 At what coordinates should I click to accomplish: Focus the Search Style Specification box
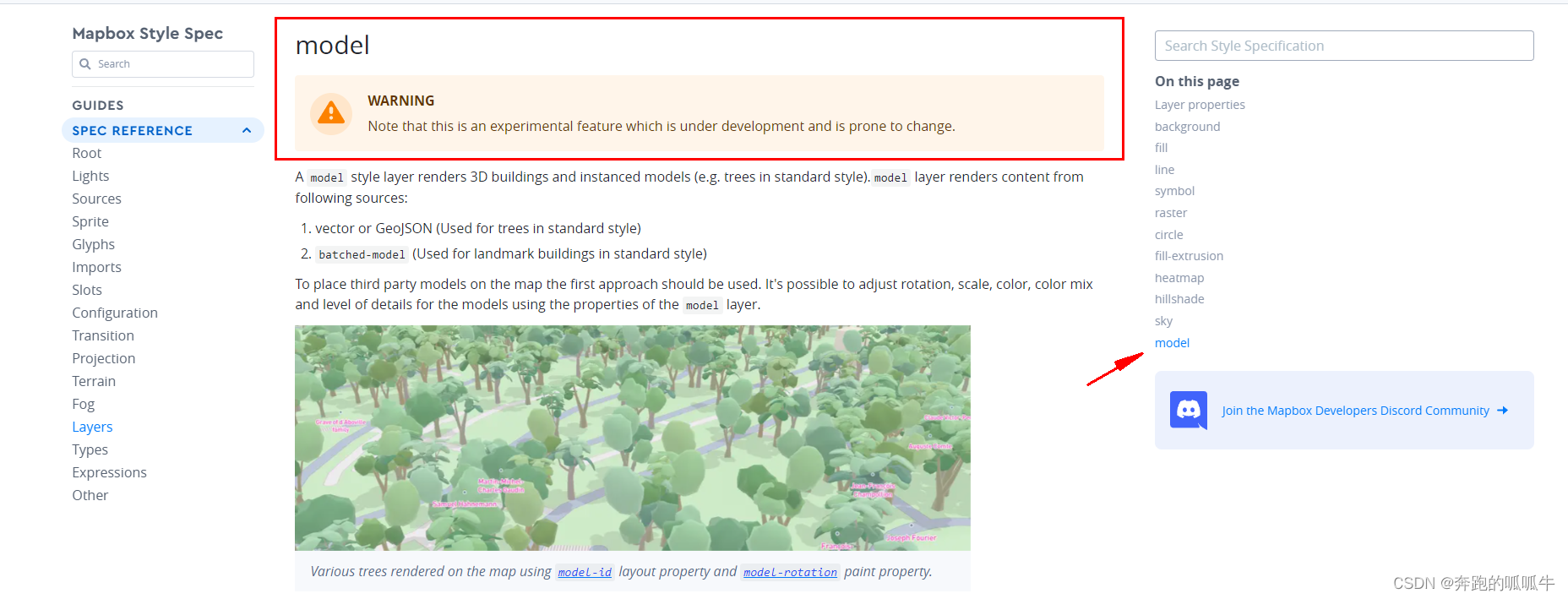tap(1344, 46)
